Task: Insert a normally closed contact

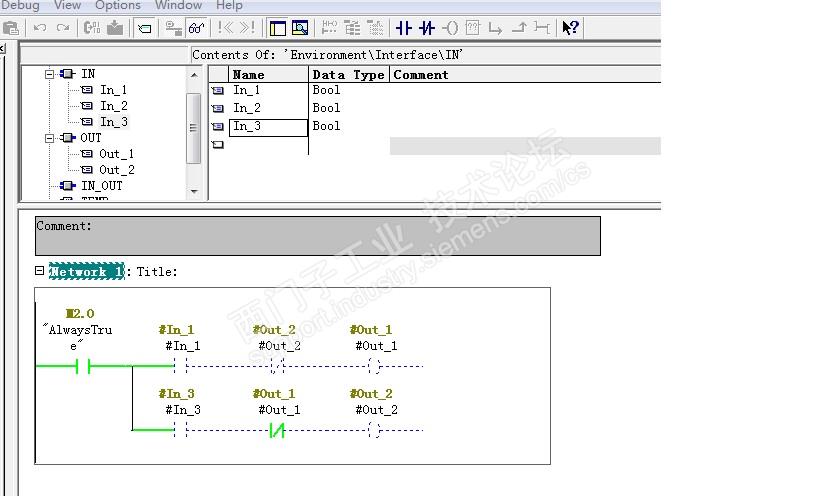Action: [x=427, y=28]
